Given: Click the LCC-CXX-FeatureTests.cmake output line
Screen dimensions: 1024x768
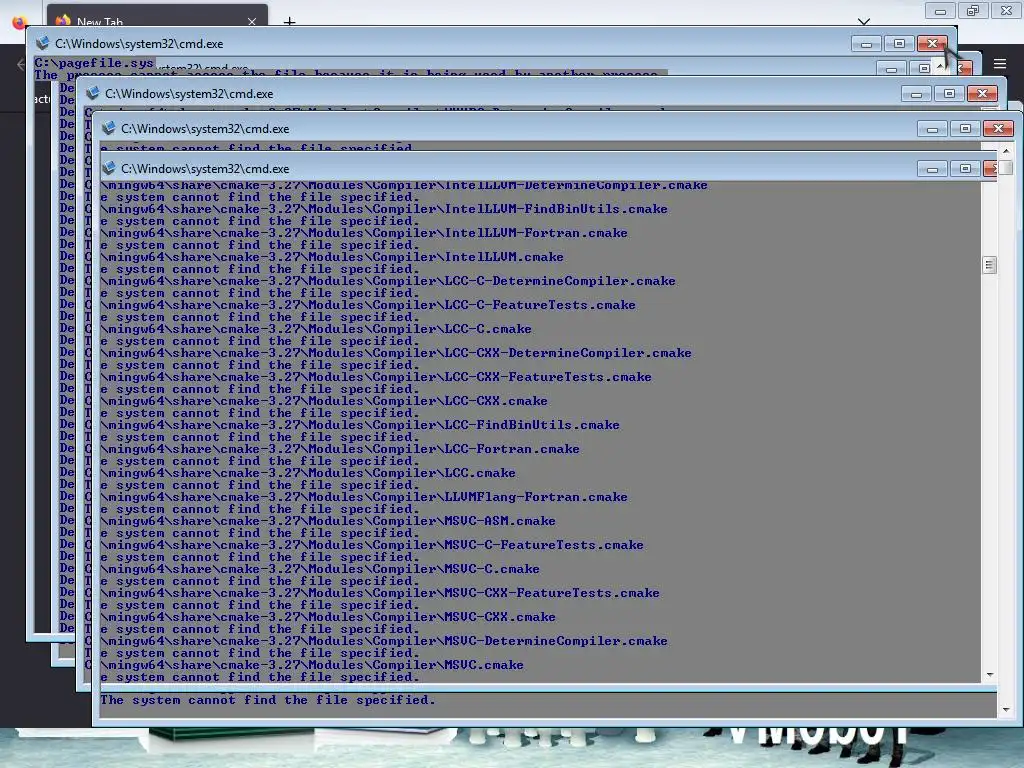Looking at the screenshot, I should (x=376, y=377).
